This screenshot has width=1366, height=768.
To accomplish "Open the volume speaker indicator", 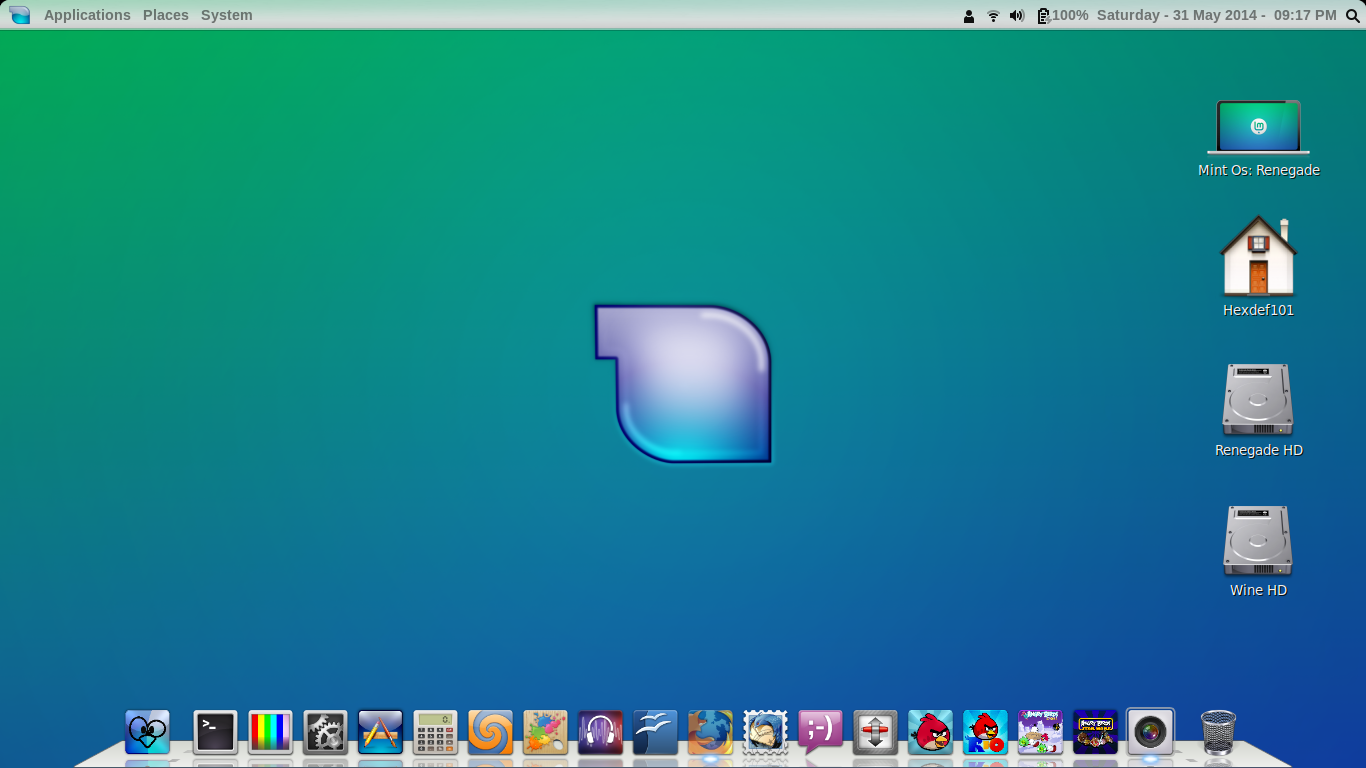I will (1017, 16).
